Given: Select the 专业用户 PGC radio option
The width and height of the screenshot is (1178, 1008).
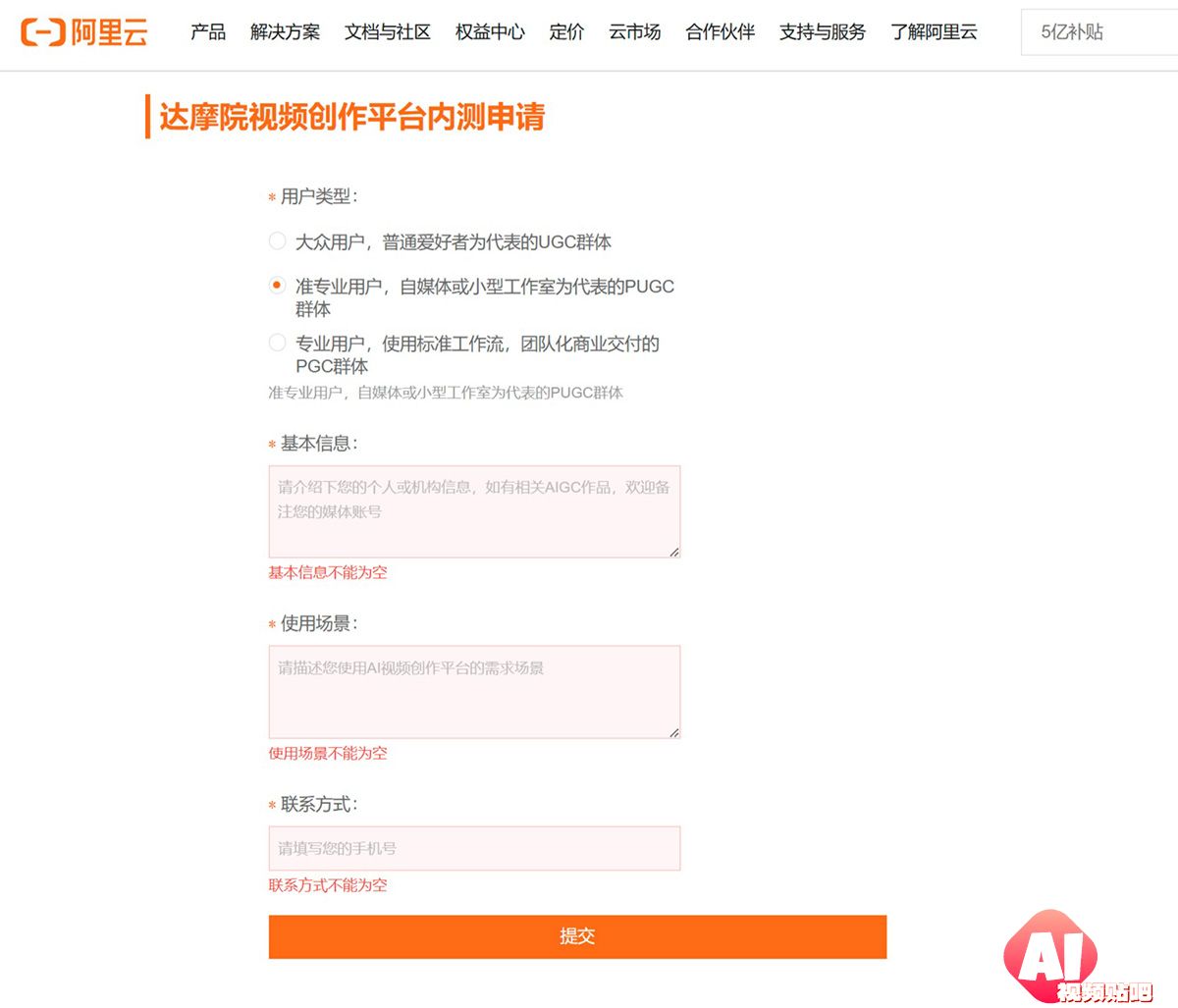Looking at the screenshot, I should tap(278, 343).
